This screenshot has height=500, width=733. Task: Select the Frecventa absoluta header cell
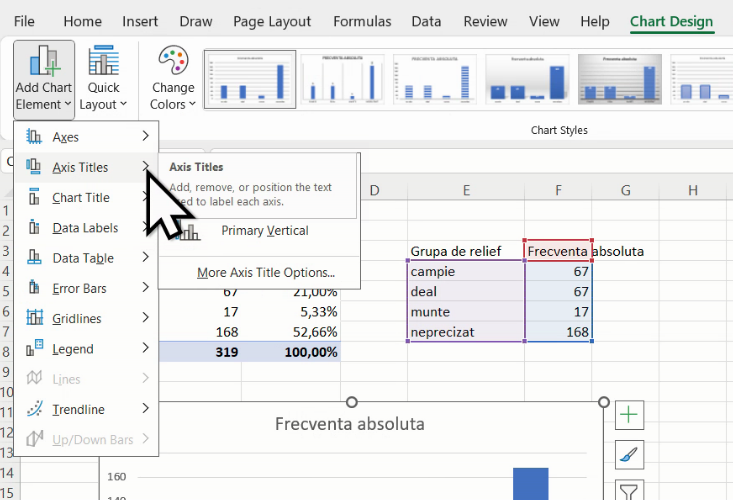click(x=558, y=250)
